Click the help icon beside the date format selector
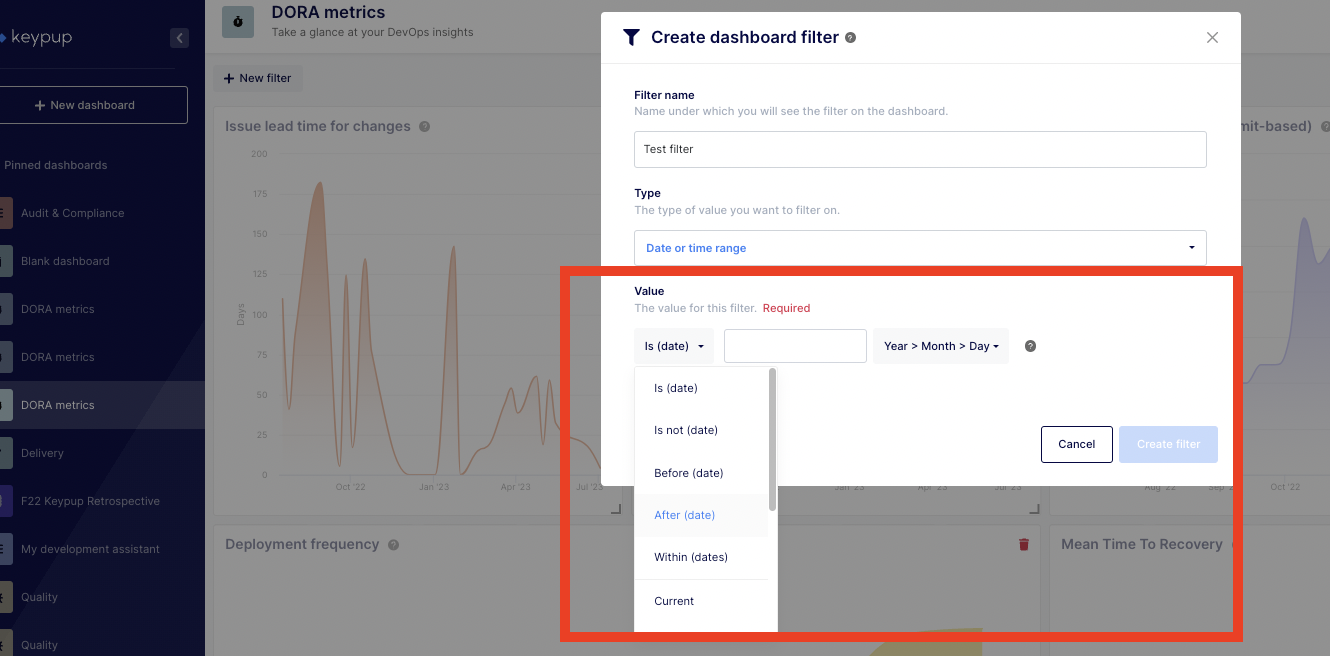The height and width of the screenshot is (656, 1330). pyautogui.click(x=1030, y=345)
